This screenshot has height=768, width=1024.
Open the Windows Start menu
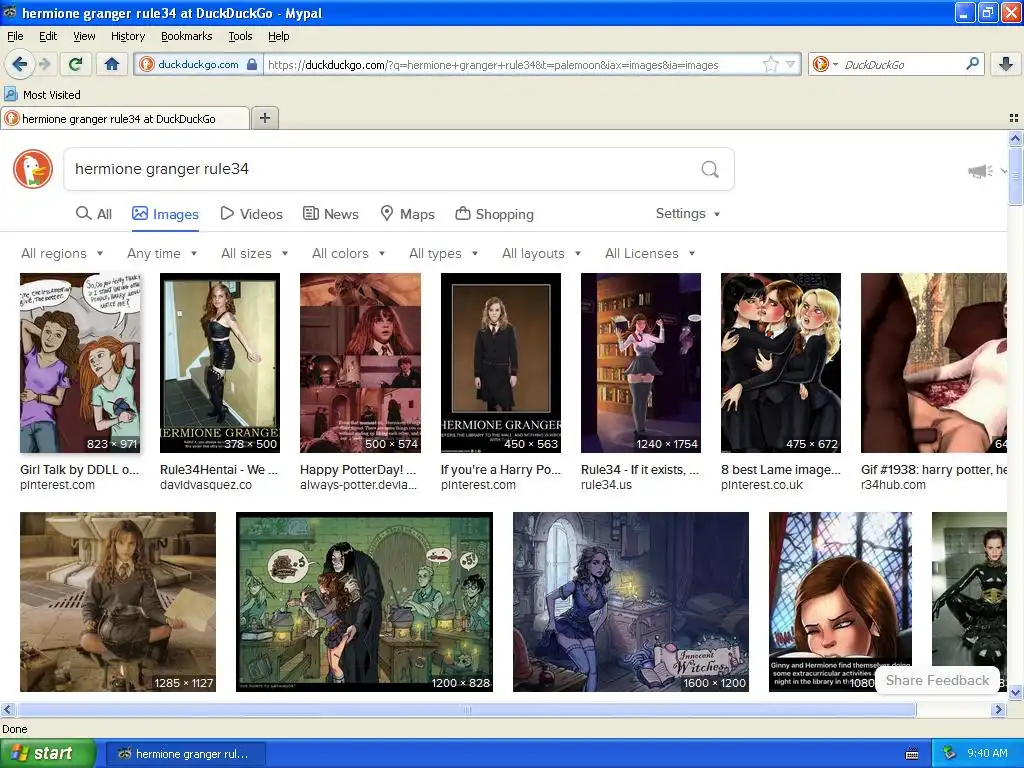[x=46, y=753]
